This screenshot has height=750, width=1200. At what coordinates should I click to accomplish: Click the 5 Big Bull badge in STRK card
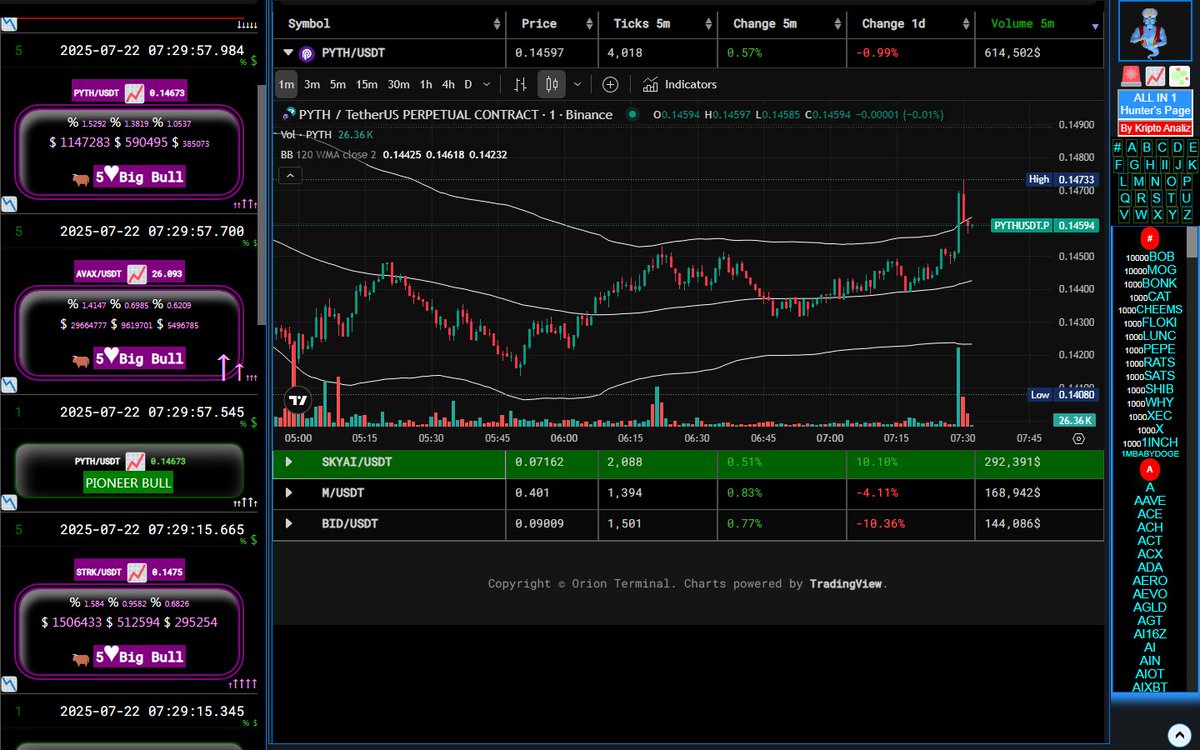coord(140,657)
